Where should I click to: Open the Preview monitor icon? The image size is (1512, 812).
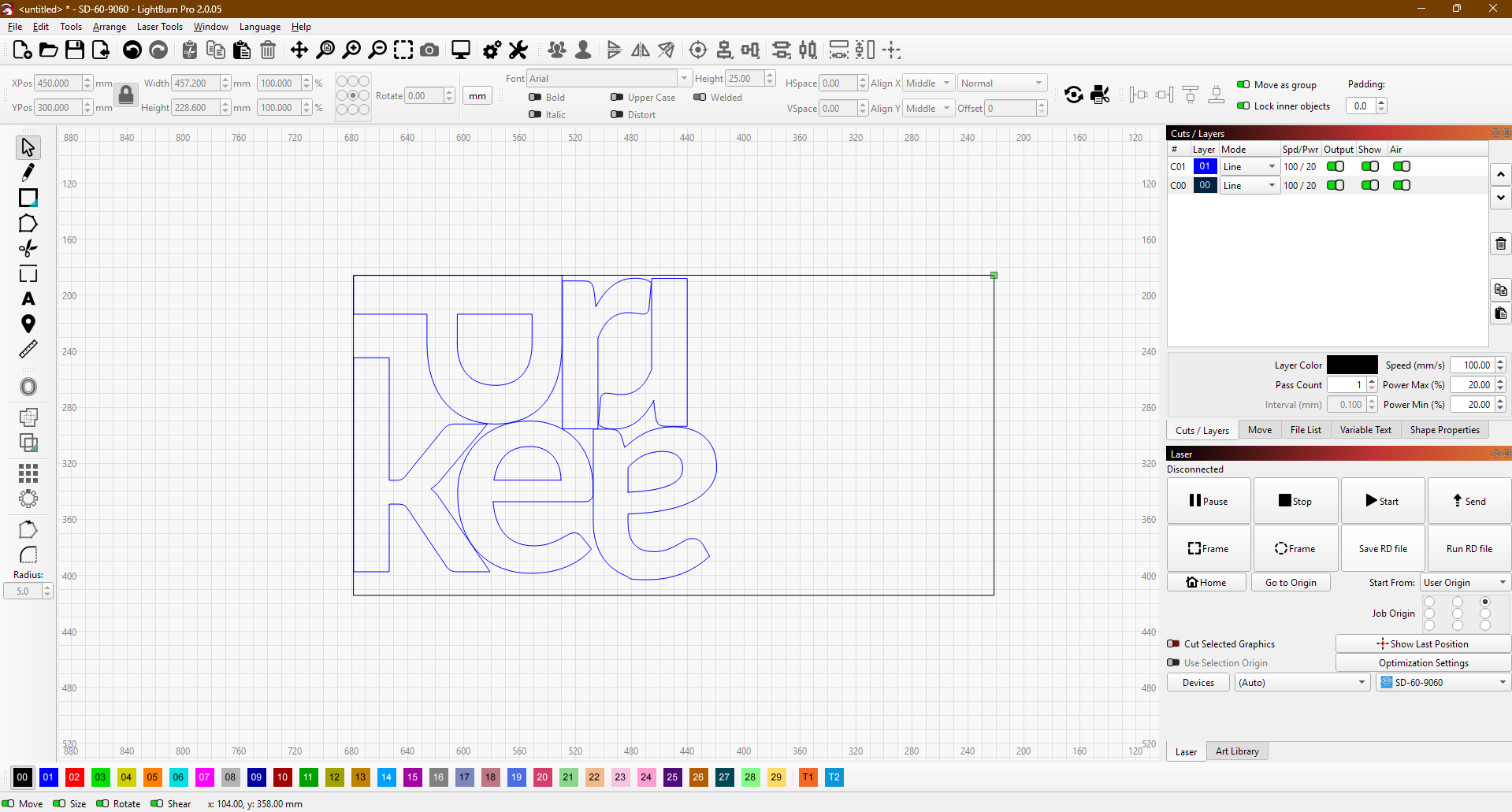[x=461, y=50]
